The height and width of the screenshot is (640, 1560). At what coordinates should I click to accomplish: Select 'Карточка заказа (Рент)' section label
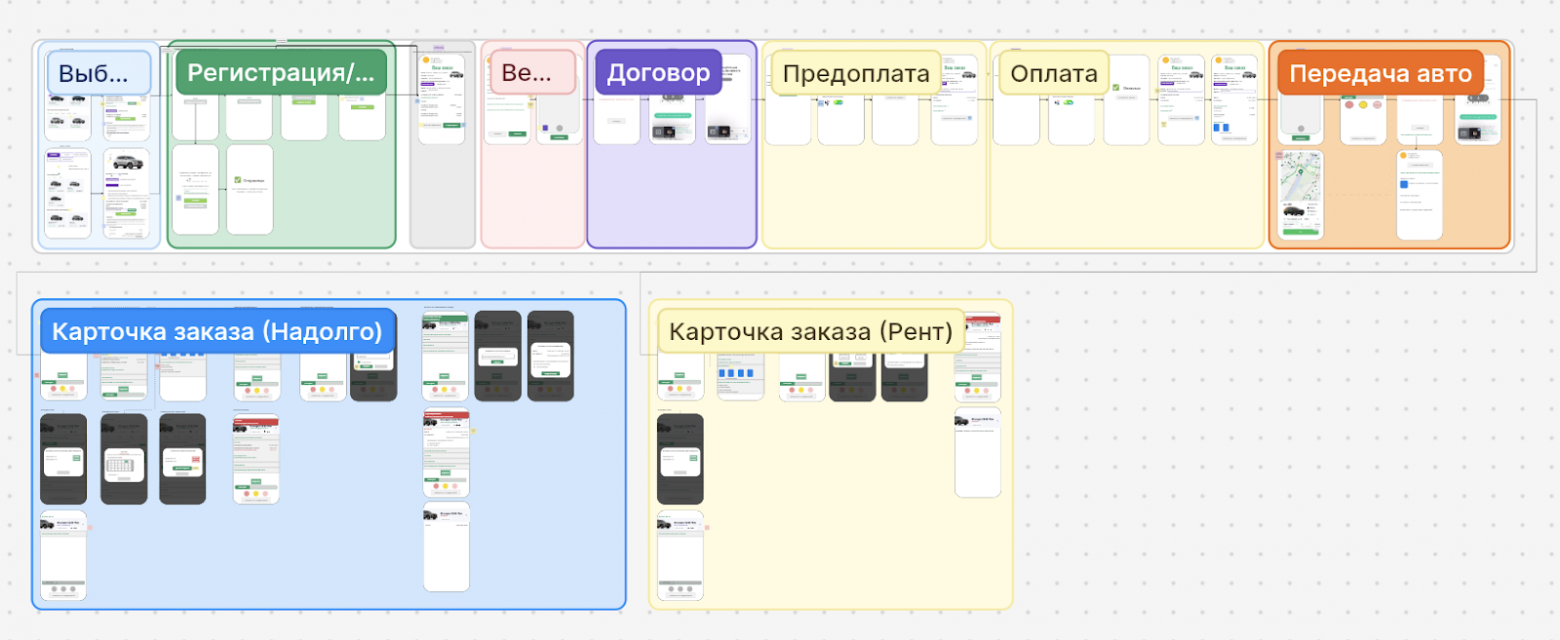(x=811, y=331)
